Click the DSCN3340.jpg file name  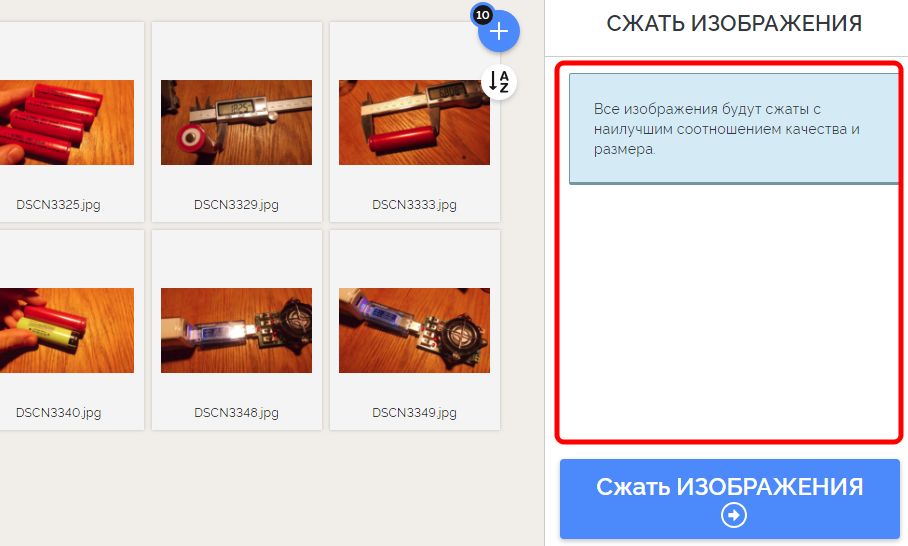coord(58,412)
